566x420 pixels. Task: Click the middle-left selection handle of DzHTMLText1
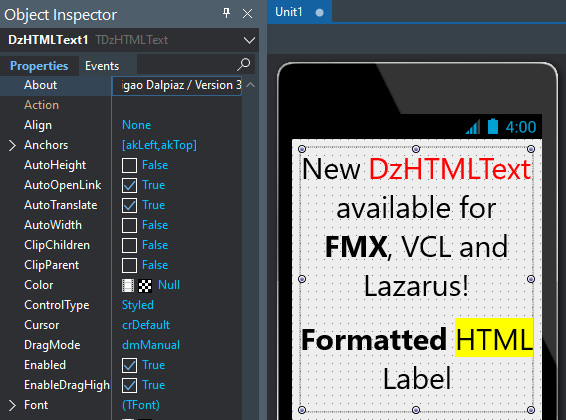(x=302, y=279)
